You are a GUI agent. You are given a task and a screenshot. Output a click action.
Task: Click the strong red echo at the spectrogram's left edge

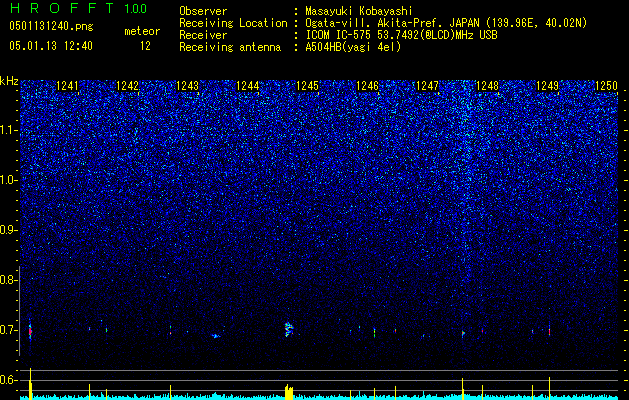[x=30, y=331]
